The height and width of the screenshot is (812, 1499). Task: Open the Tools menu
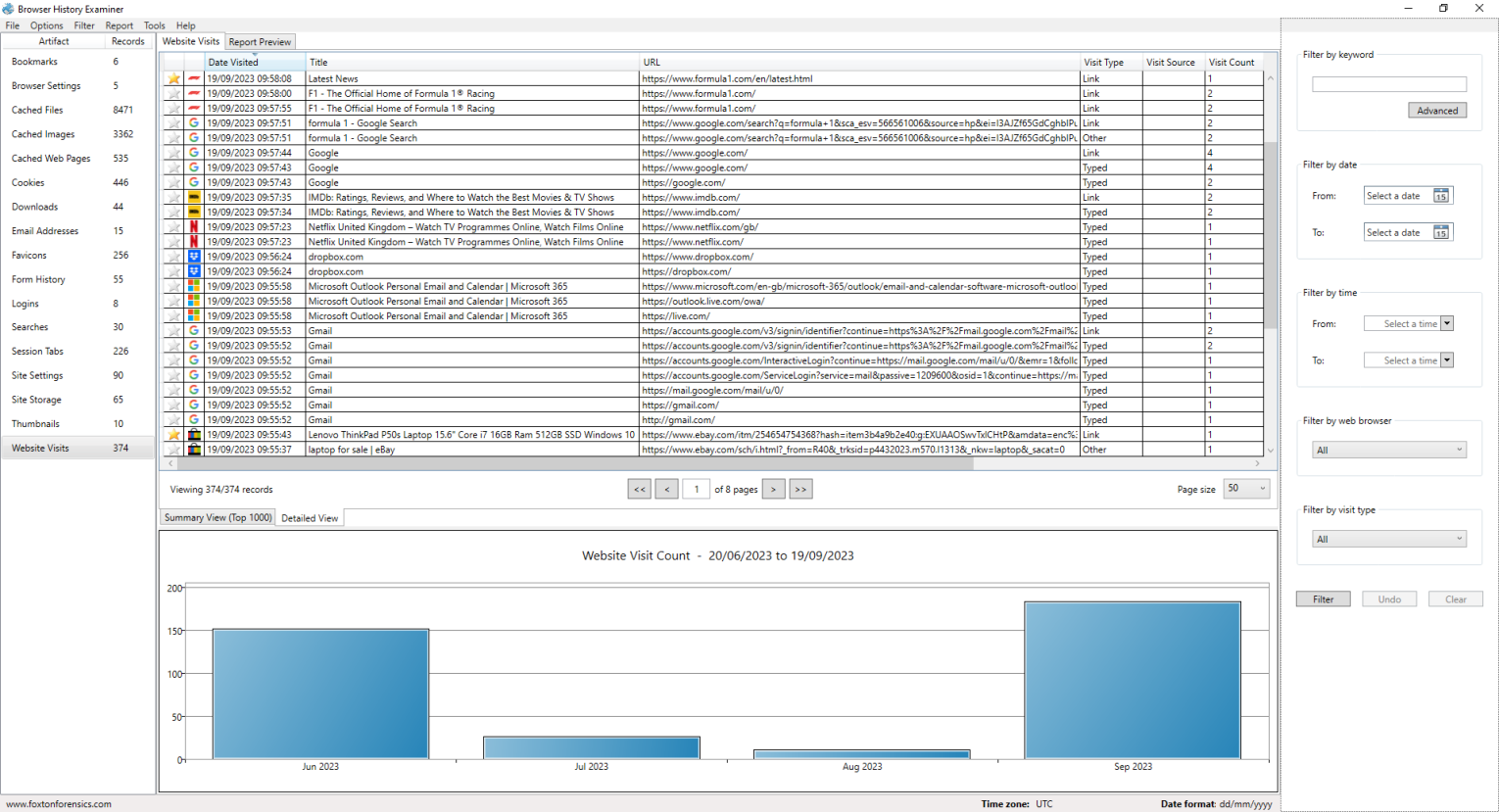(154, 25)
